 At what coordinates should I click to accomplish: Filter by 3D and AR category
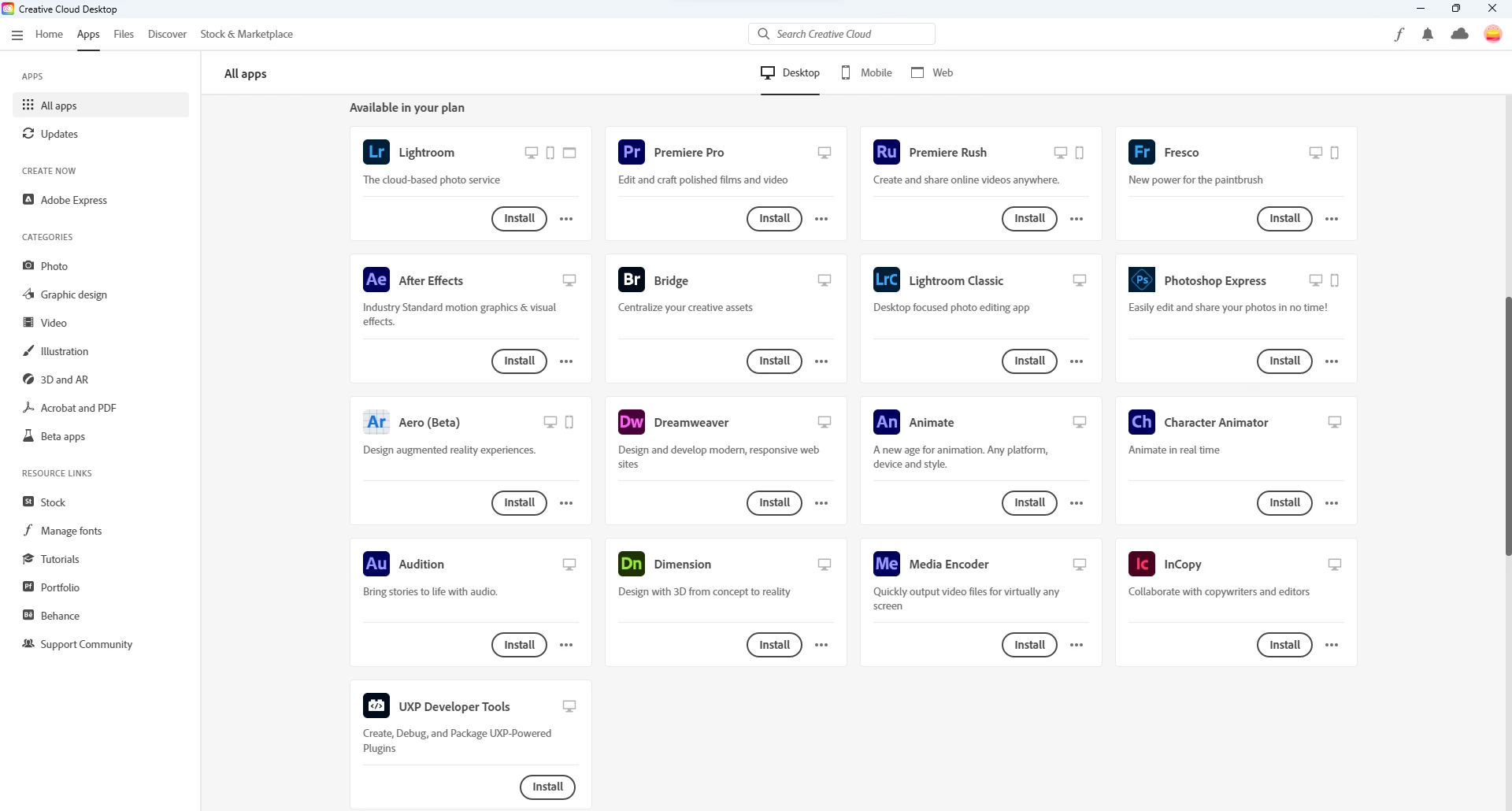(101, 380)
